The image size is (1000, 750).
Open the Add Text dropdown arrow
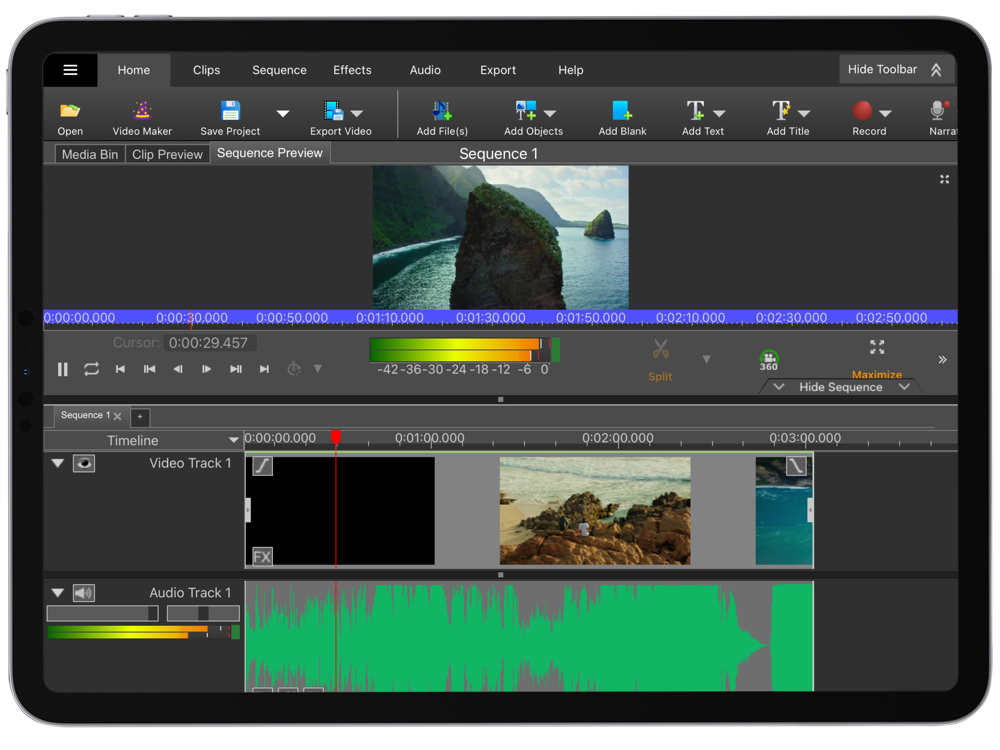point(719,114)
